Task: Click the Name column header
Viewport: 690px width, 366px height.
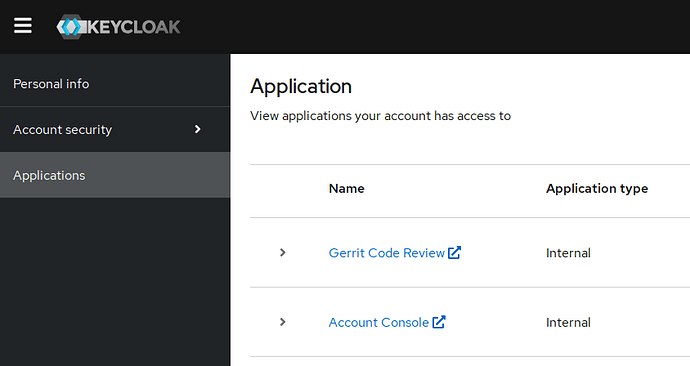Action: point(346,189)
